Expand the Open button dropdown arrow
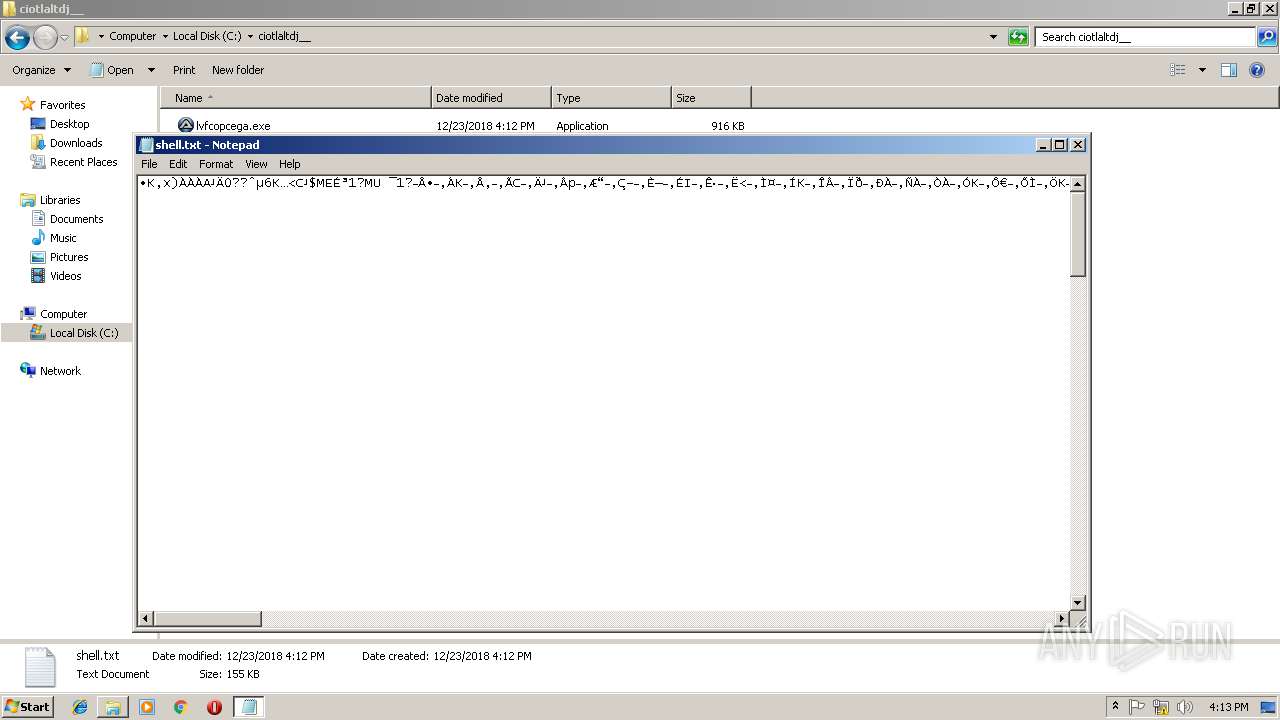 [x=151, y=70]
